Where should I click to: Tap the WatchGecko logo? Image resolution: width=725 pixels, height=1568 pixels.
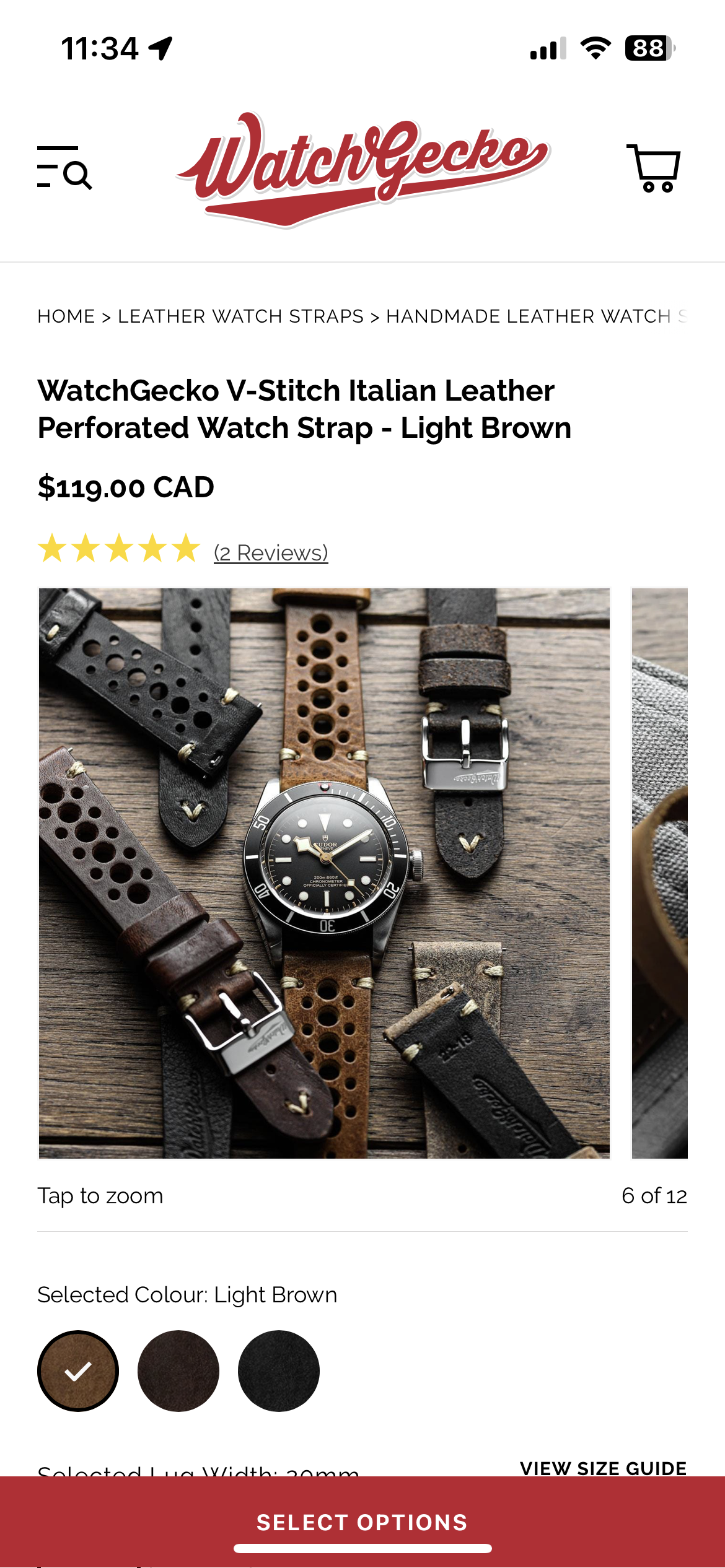[x=362, y=169]
